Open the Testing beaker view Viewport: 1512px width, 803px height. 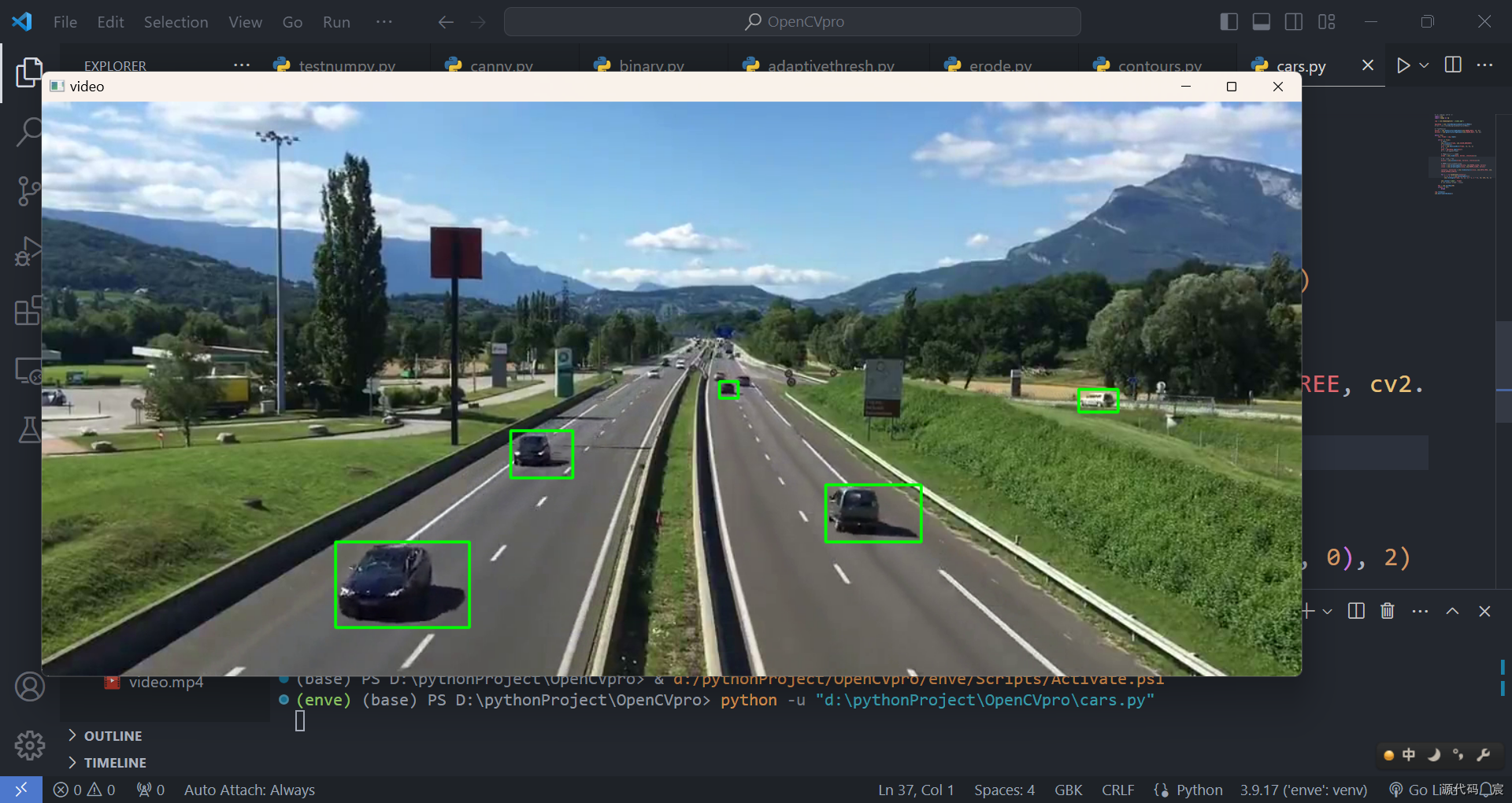click(x=29, y=430)
